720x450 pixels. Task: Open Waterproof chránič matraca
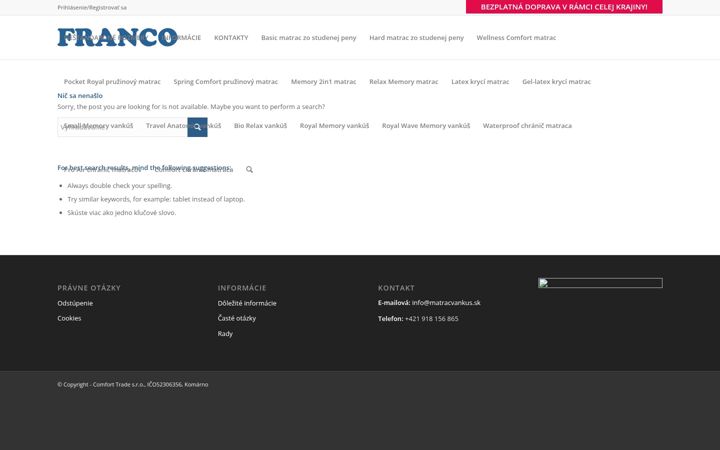527,126
